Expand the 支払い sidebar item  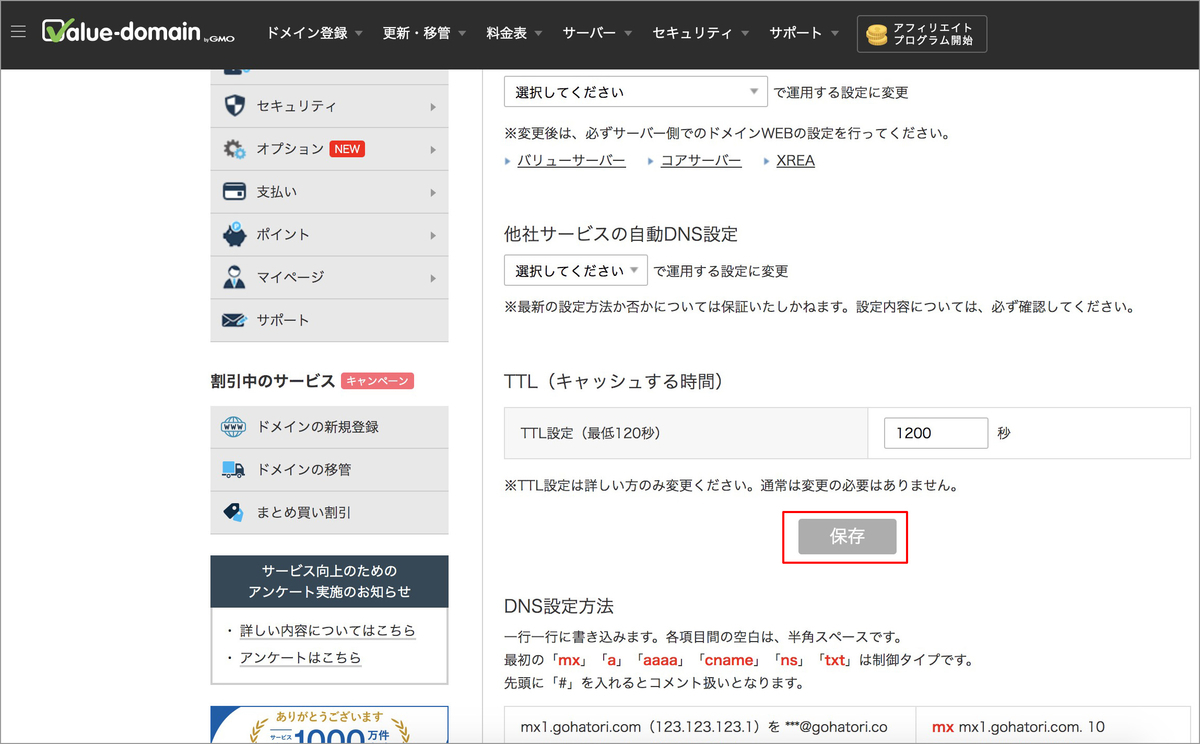click(330, 192)
